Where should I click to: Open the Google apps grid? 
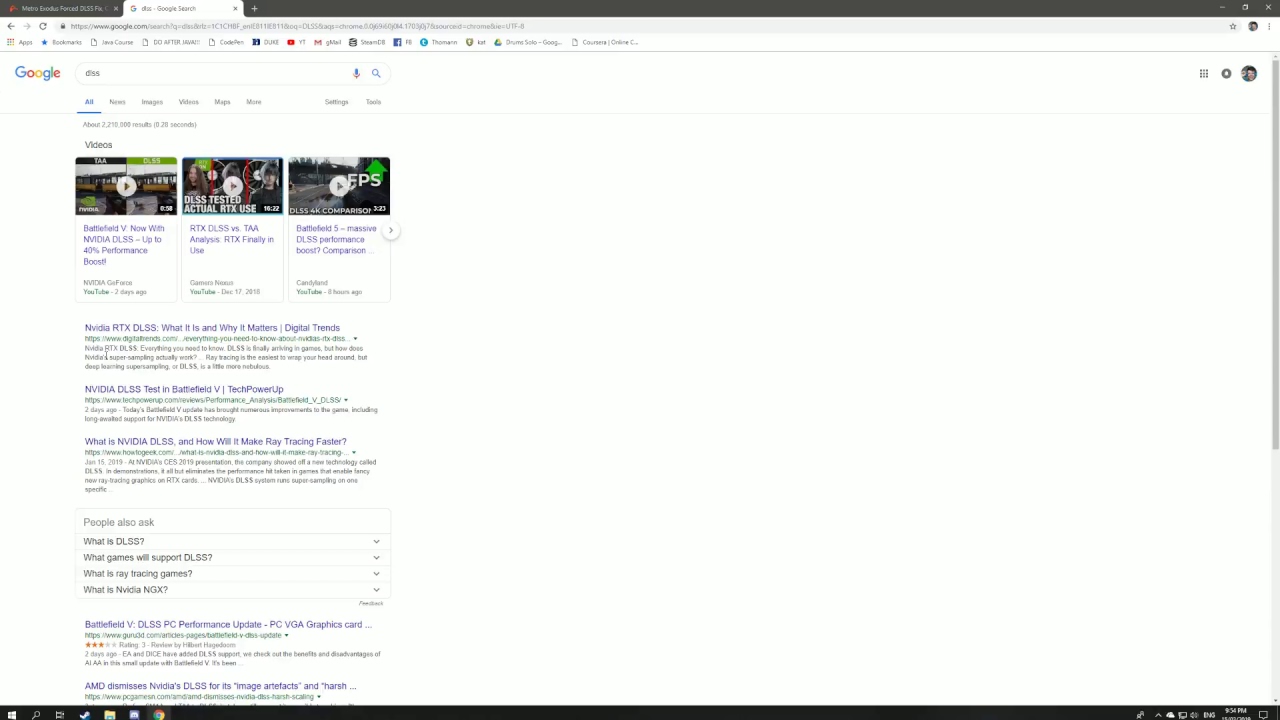tap(1204, 73)
